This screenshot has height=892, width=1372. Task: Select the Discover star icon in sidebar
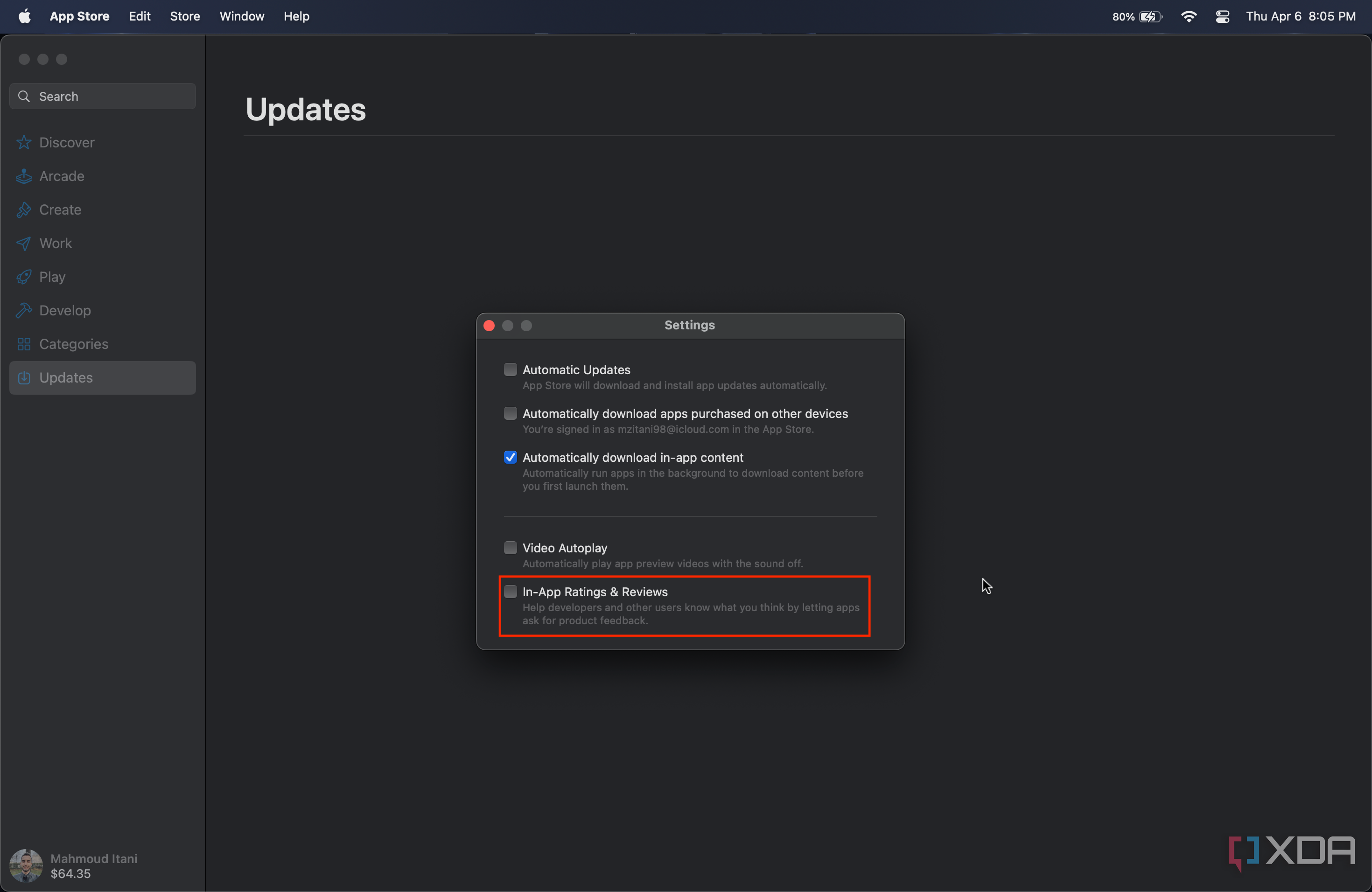click(x=24, y=142)
